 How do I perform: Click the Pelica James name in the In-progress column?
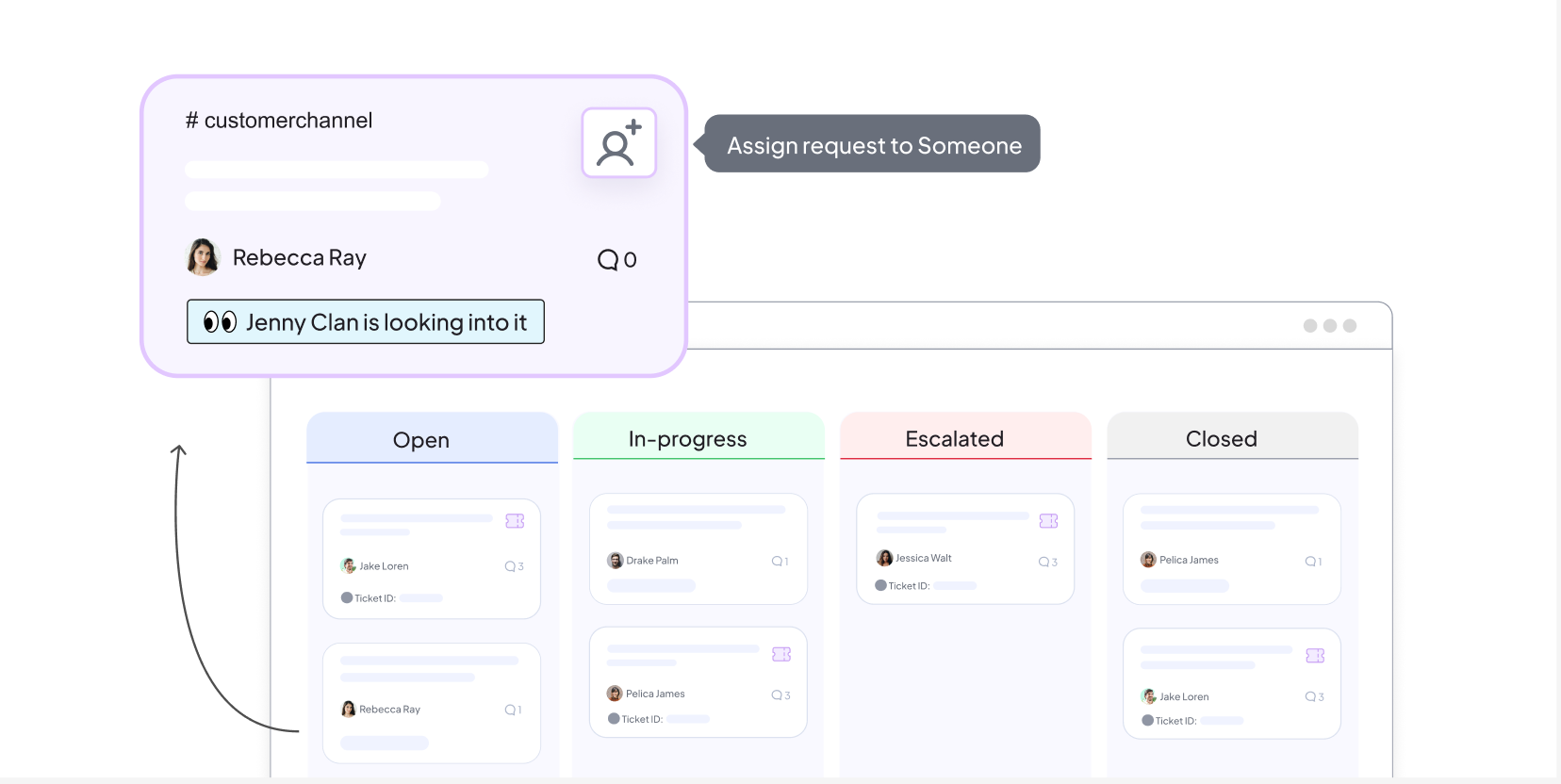[655, 694]
